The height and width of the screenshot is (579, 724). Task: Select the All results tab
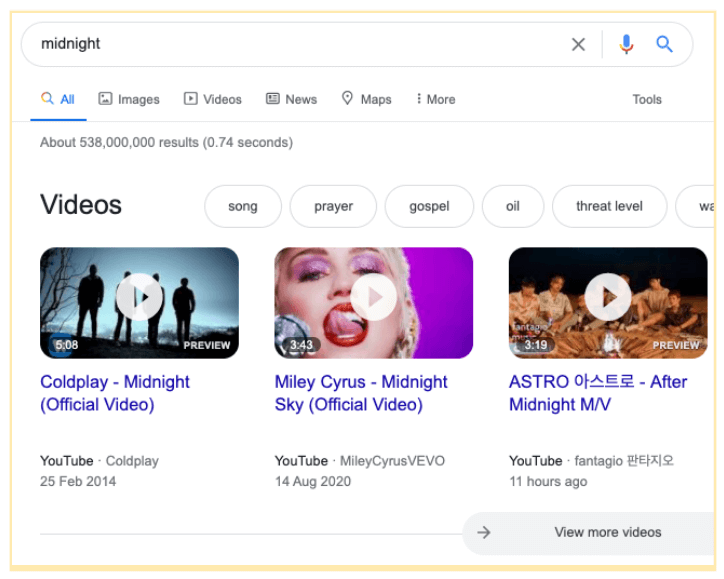(x=58, y=99)
